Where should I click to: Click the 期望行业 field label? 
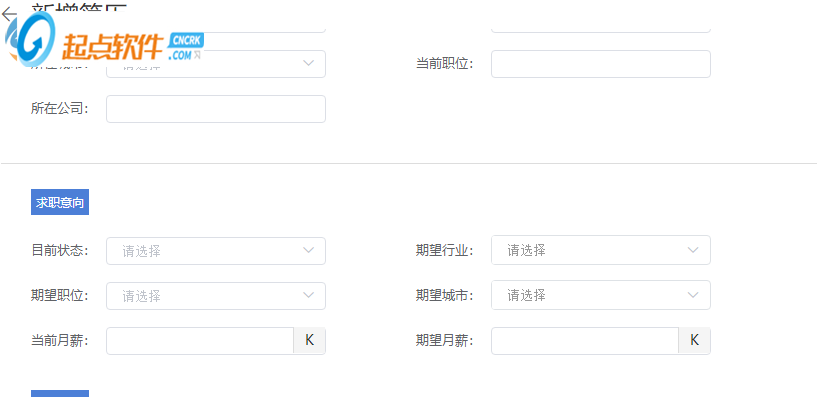coord(444,250)
